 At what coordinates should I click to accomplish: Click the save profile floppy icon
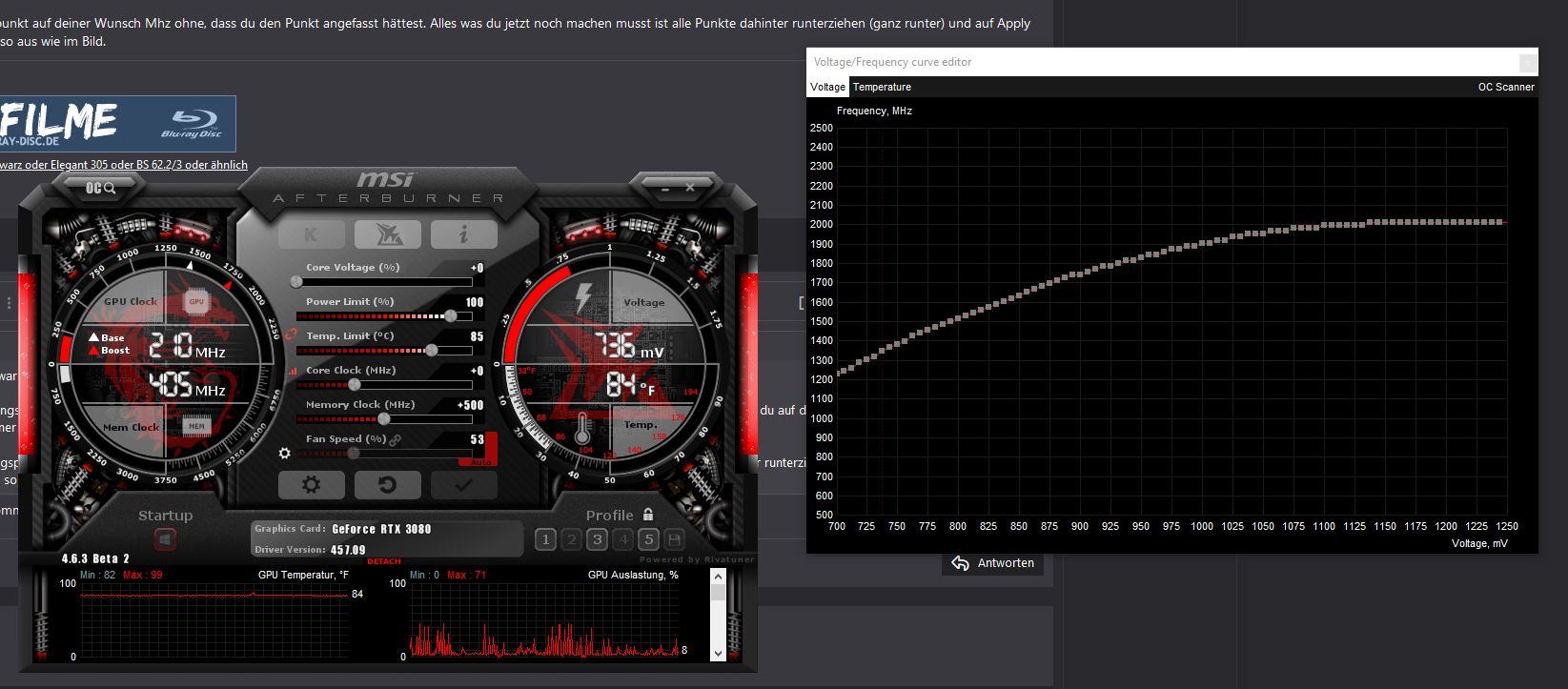674,539
